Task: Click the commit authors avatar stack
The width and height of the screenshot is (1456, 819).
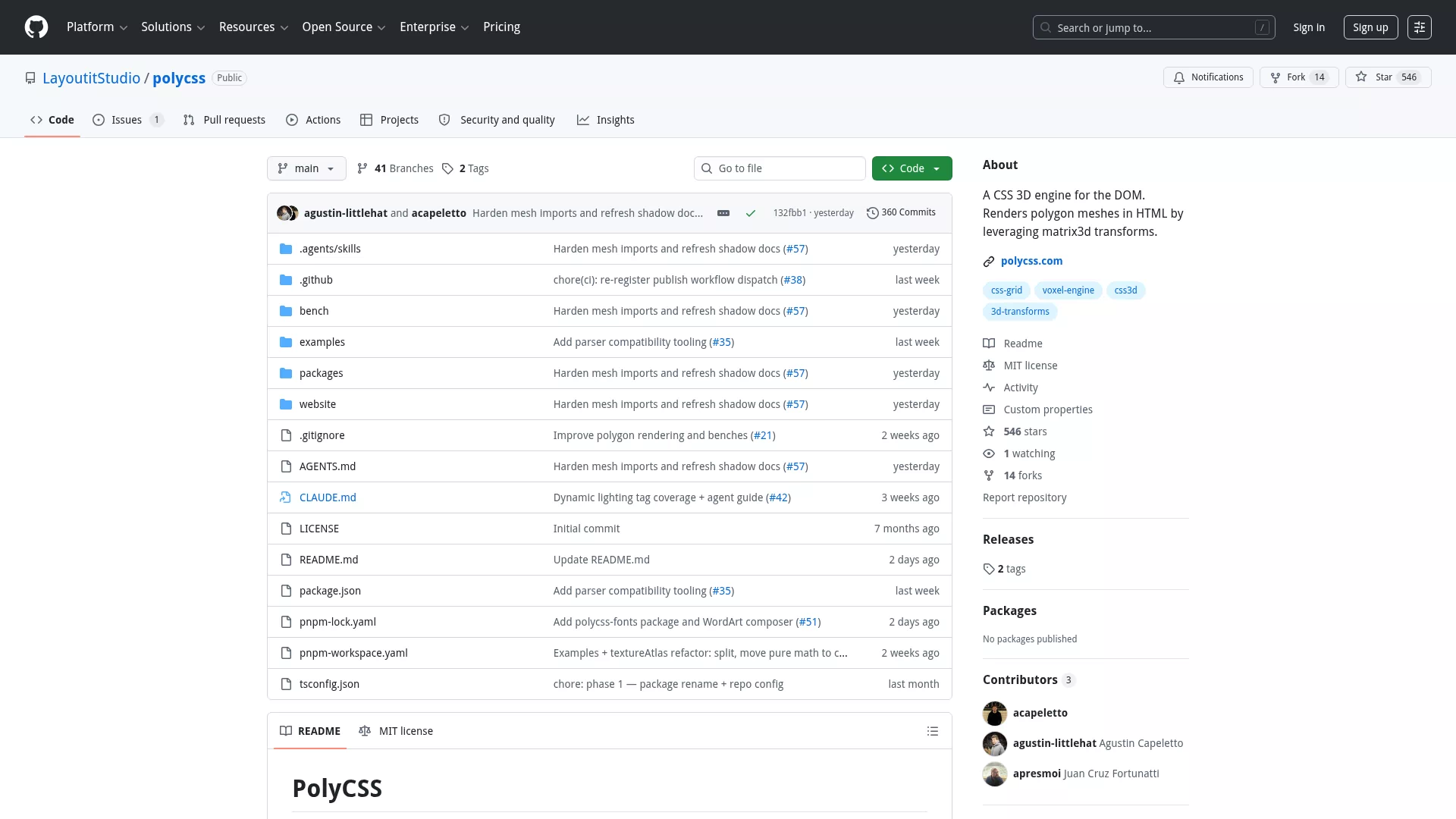Action: click(x=287, y=213)
